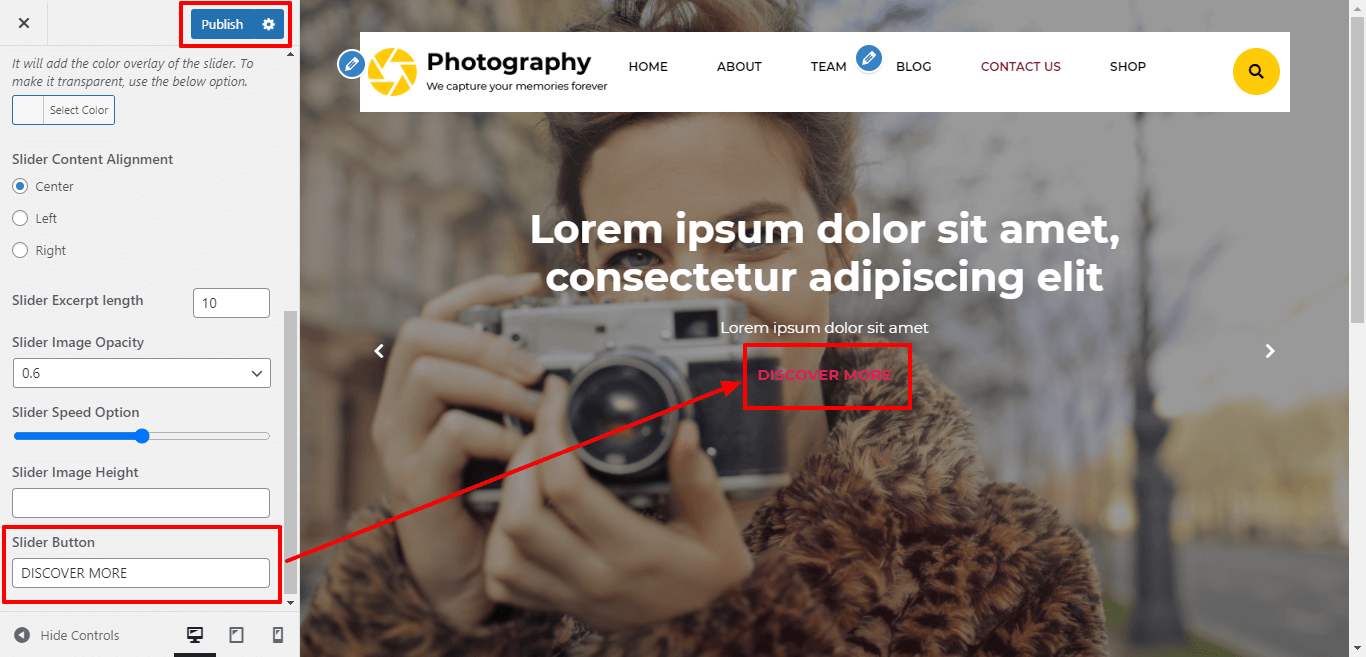Go to previous slide arrow

(379, 351)
